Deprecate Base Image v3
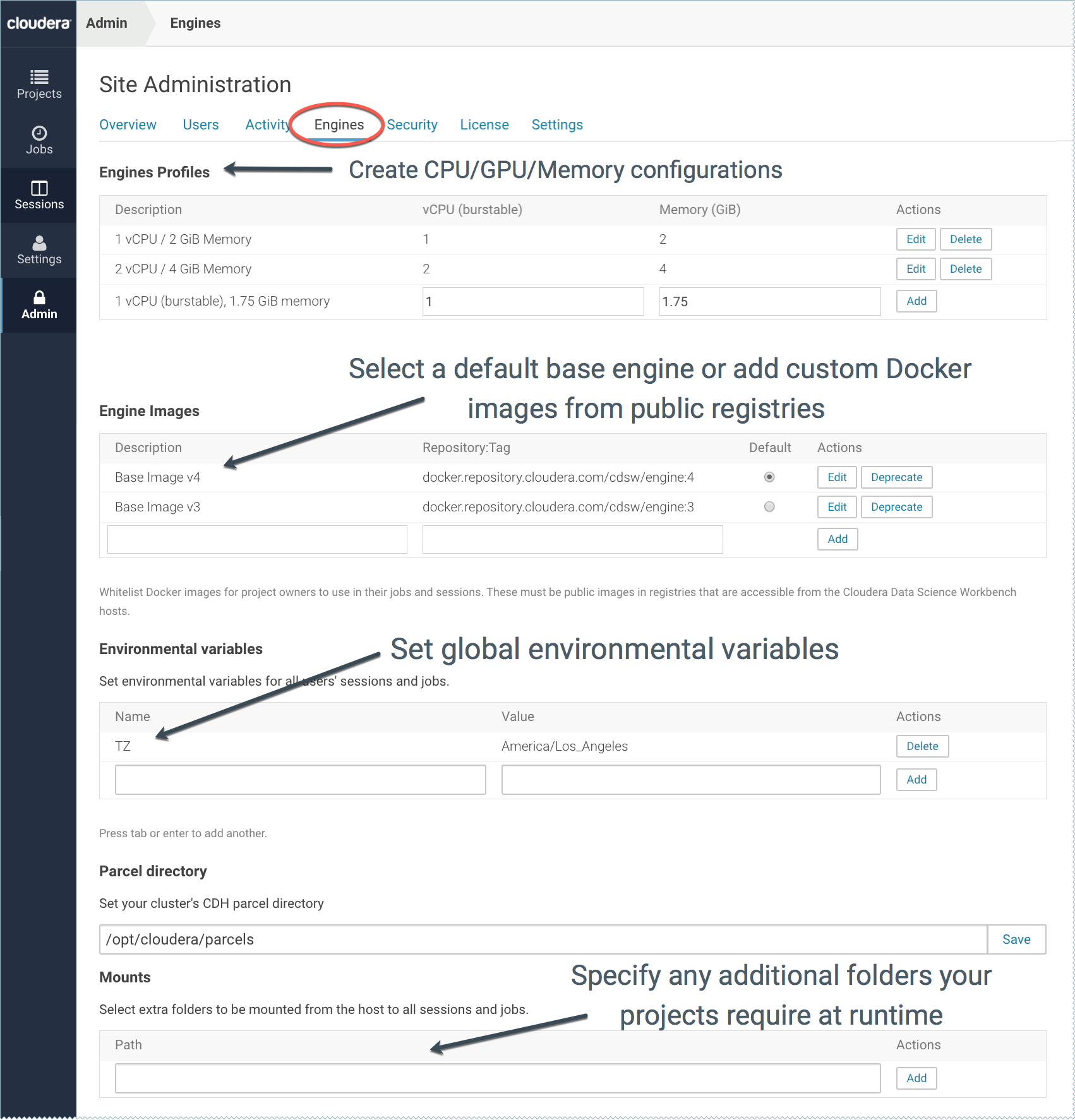 point(896,507)
